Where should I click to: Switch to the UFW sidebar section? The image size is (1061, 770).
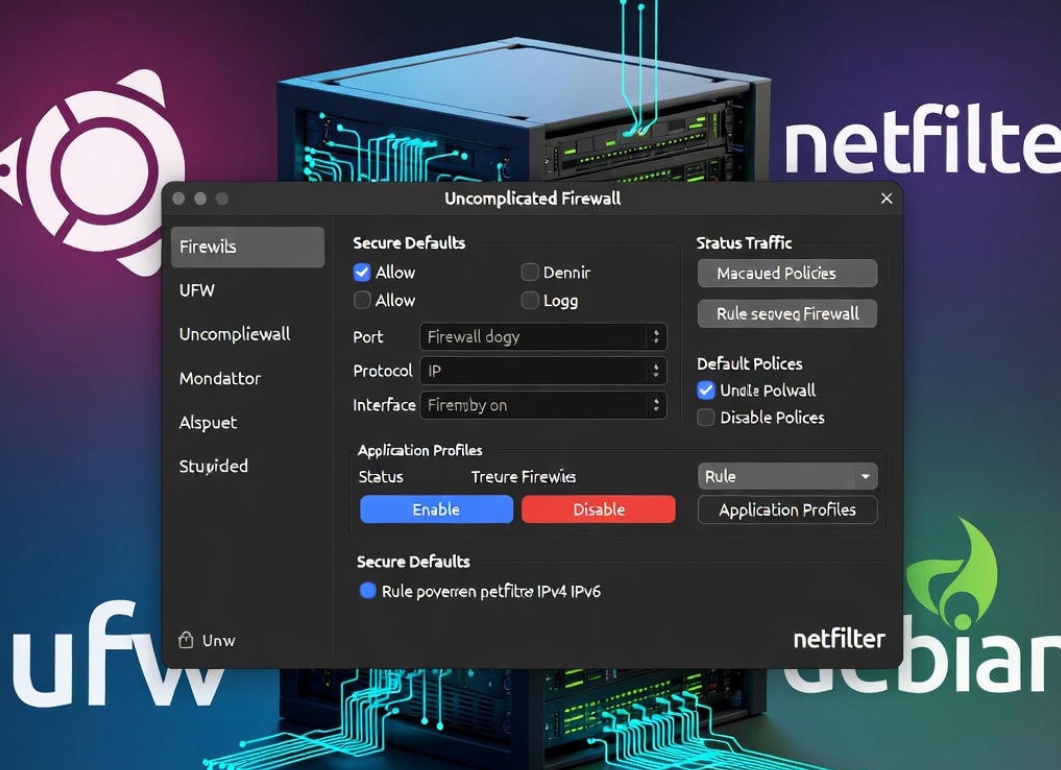pyautogui.click(x=197, y=290)
